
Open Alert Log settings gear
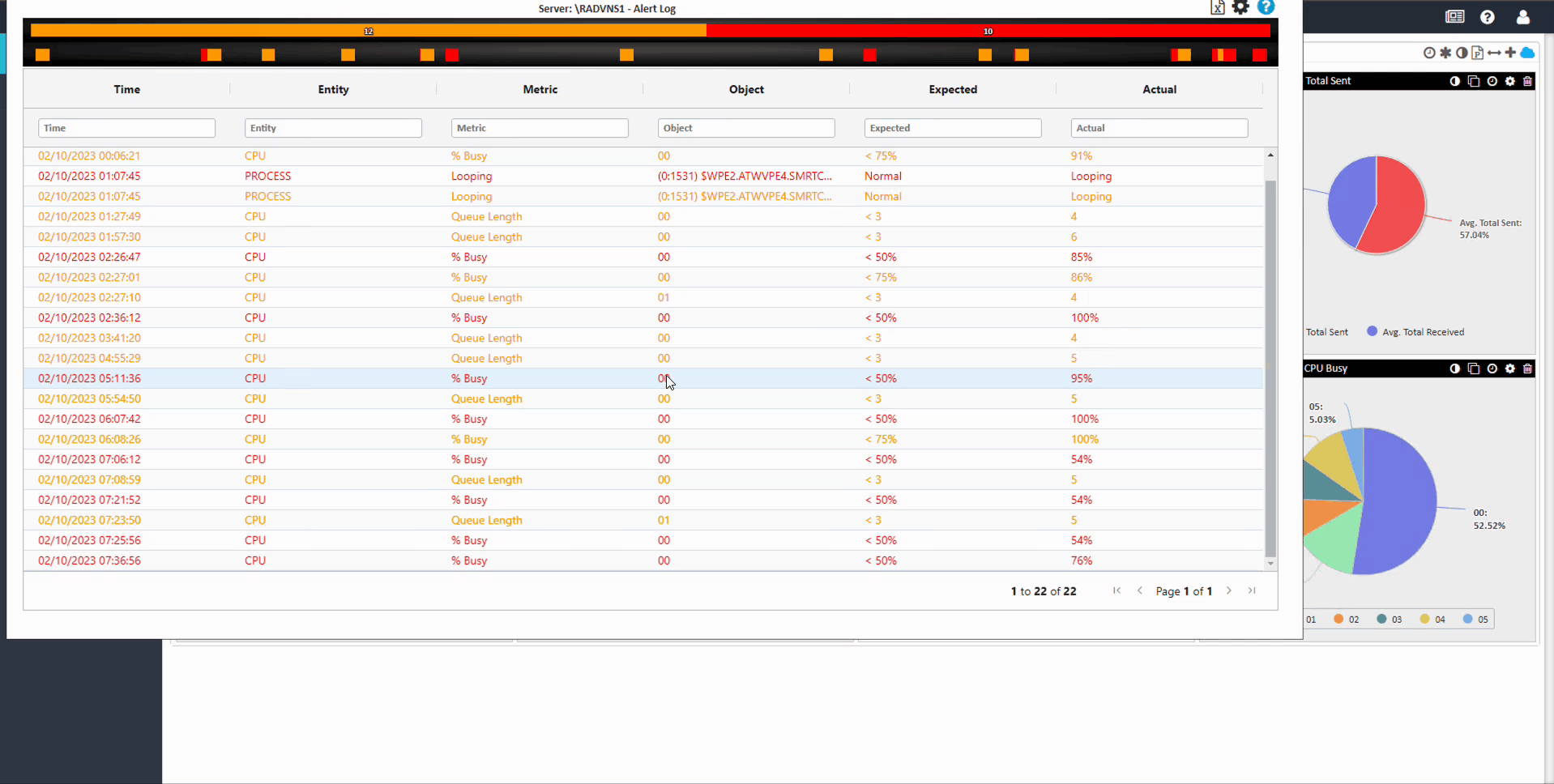pos(1240,7)
